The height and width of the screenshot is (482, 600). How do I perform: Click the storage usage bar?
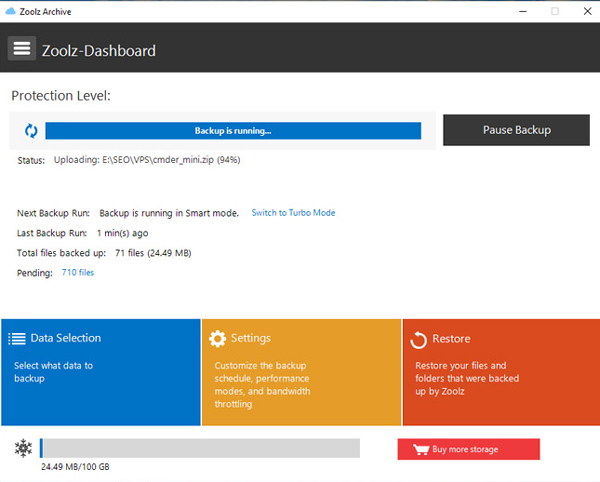199,448
